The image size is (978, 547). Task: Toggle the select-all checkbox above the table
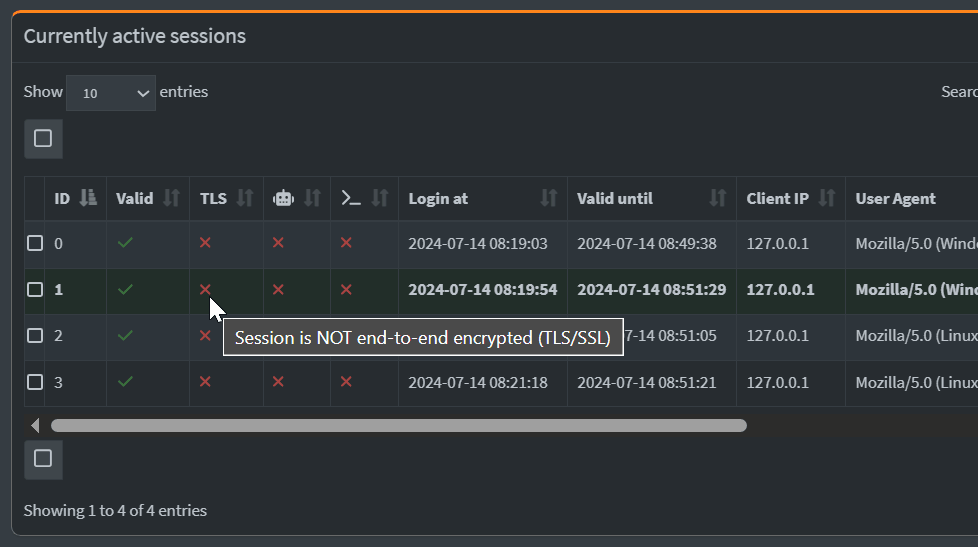[x=43, y=138]
